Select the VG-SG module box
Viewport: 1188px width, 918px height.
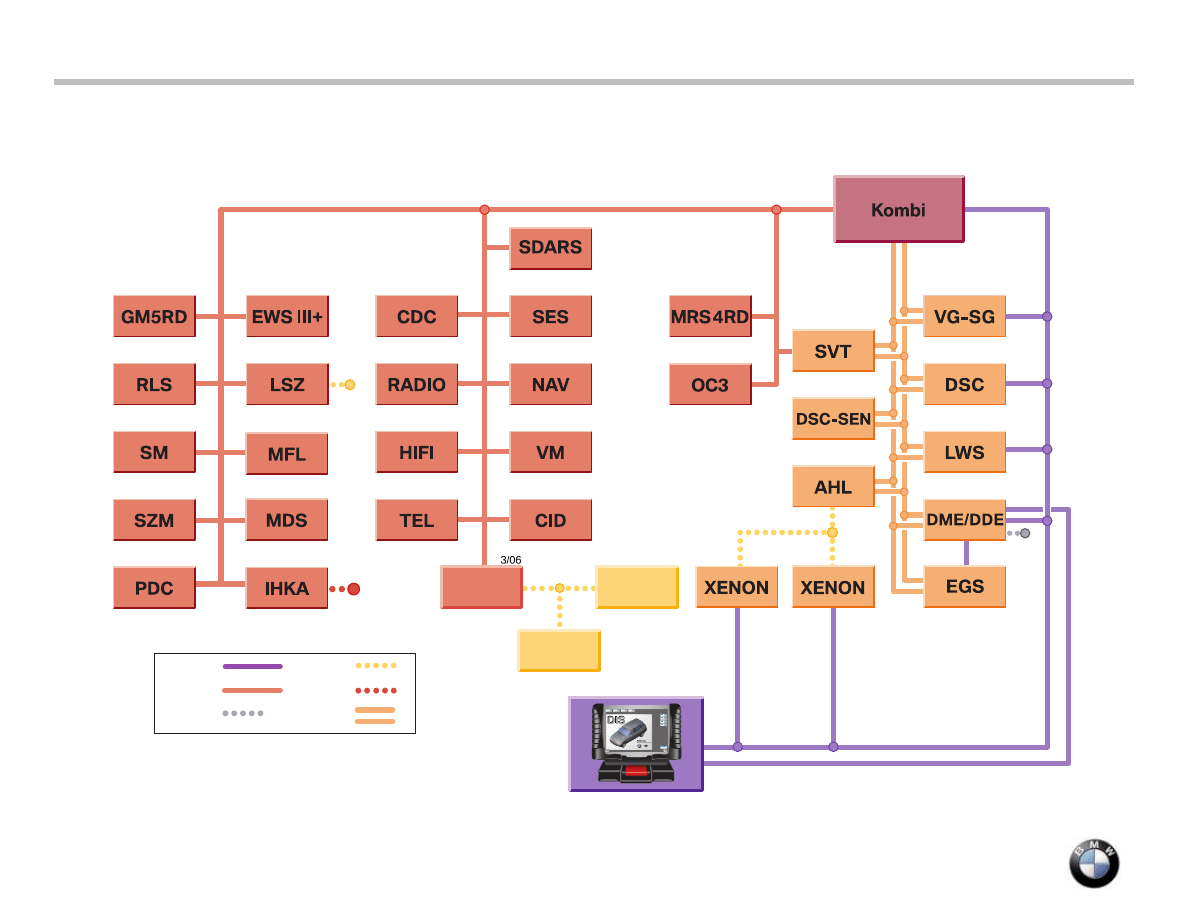click(964, 317)
